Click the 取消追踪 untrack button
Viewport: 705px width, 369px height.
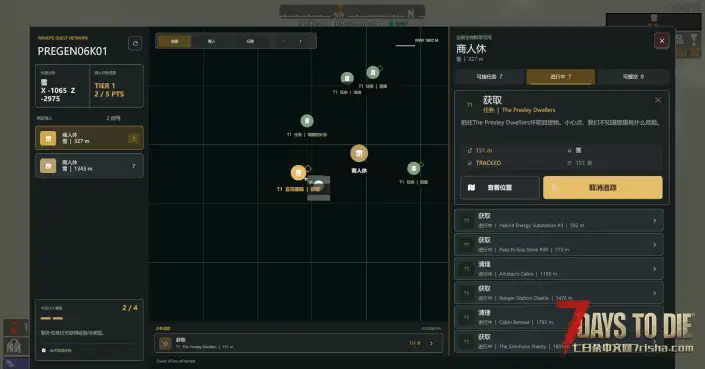602,187
